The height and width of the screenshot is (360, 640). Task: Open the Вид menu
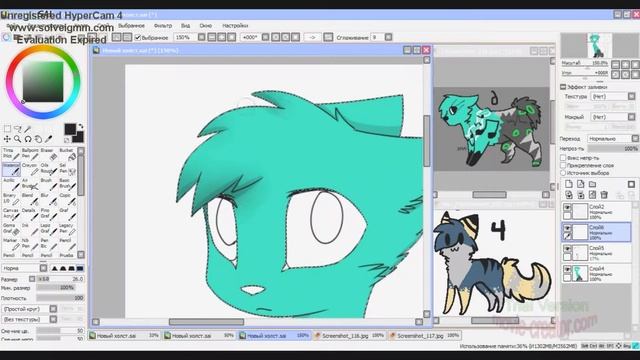pyautogui.click(x=185, y=26)
